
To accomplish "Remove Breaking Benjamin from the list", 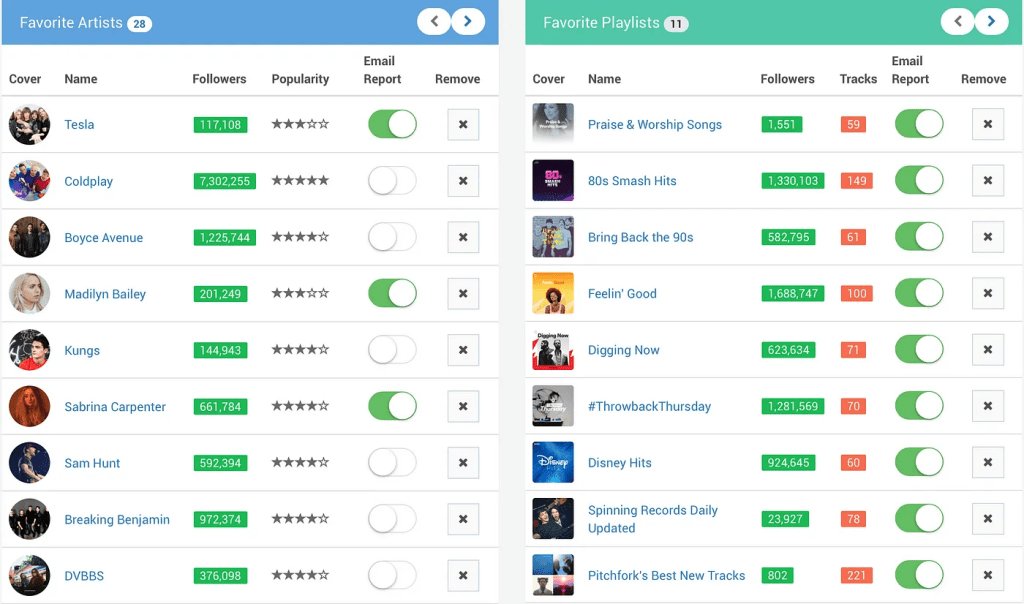I will (x=463, y=519).
